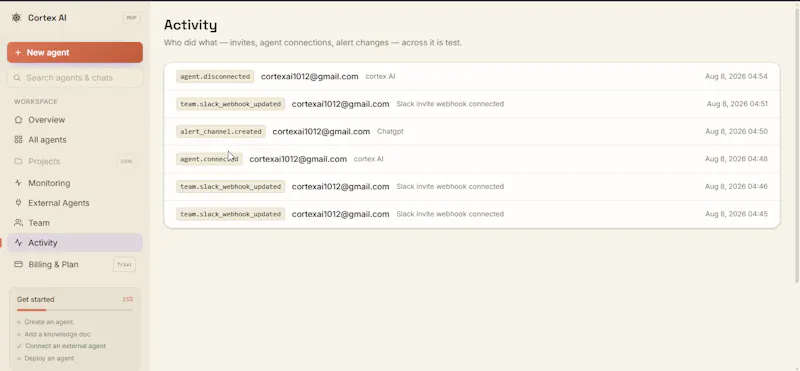
Task: Open the Overview page
Action: (x=75, y=120)
